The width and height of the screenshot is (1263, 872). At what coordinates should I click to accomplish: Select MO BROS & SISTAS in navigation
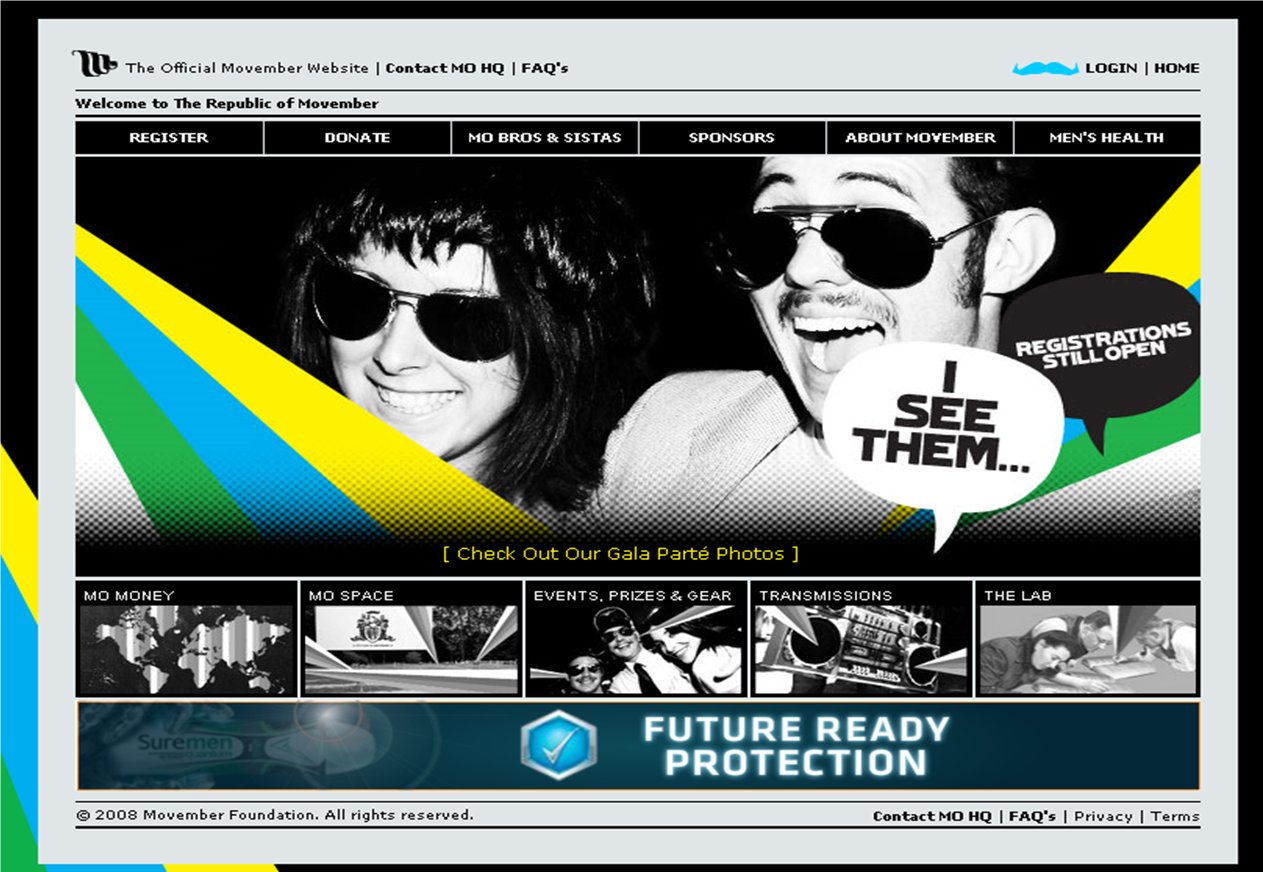(545, 138)
